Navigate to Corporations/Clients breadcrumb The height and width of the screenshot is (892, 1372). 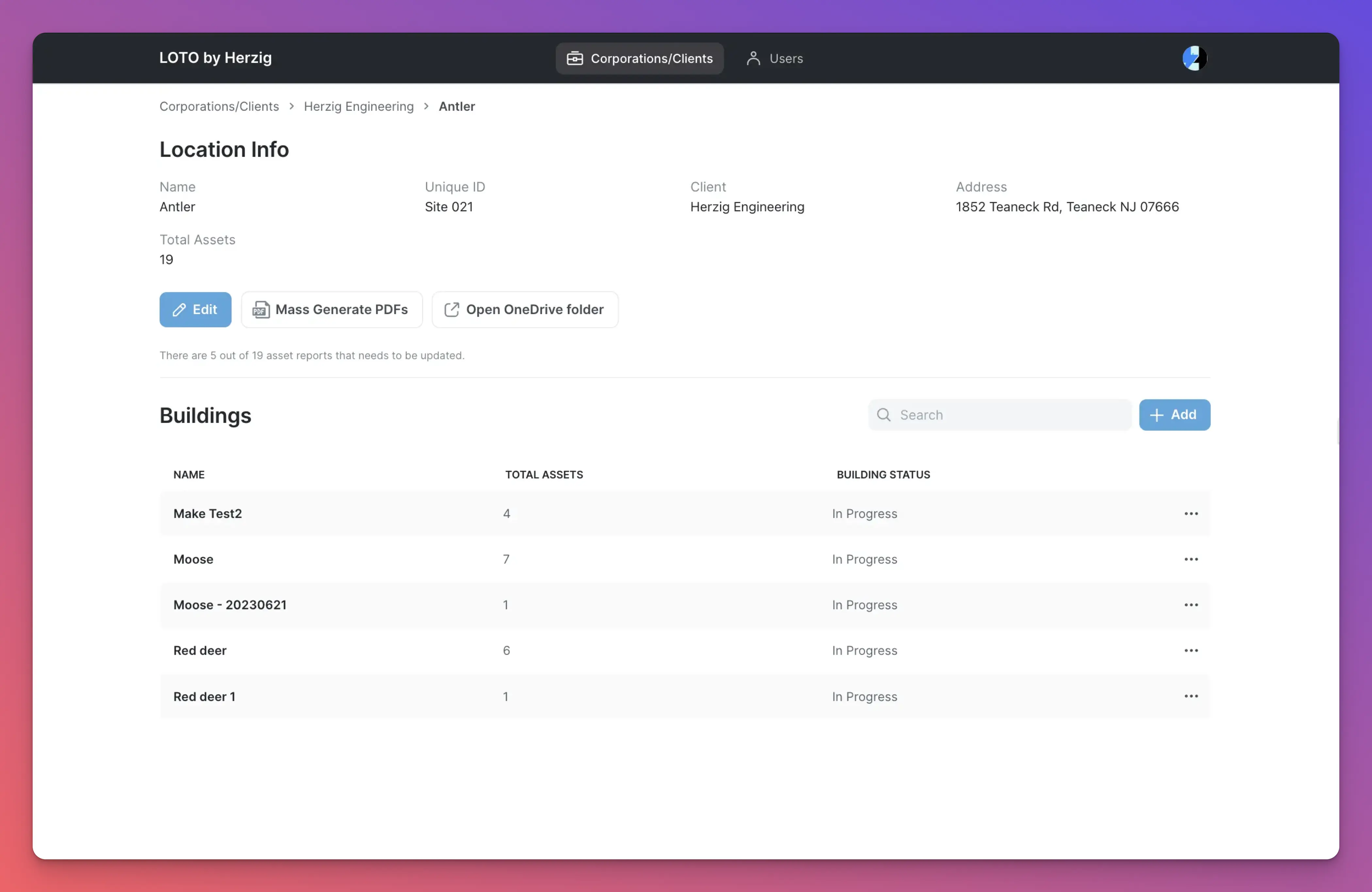(x=219, y=106)
